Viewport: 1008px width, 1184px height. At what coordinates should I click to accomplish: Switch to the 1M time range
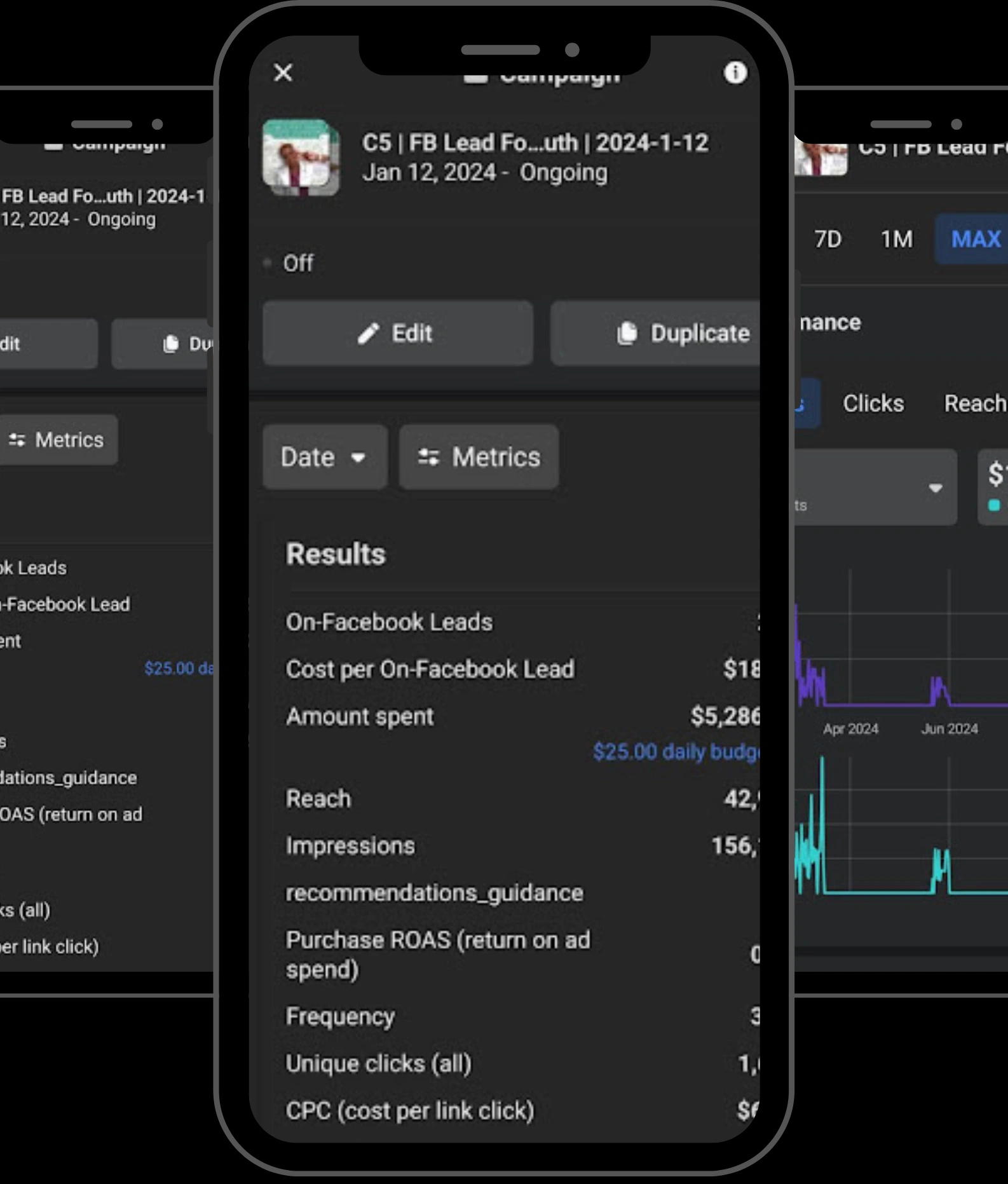896,239
